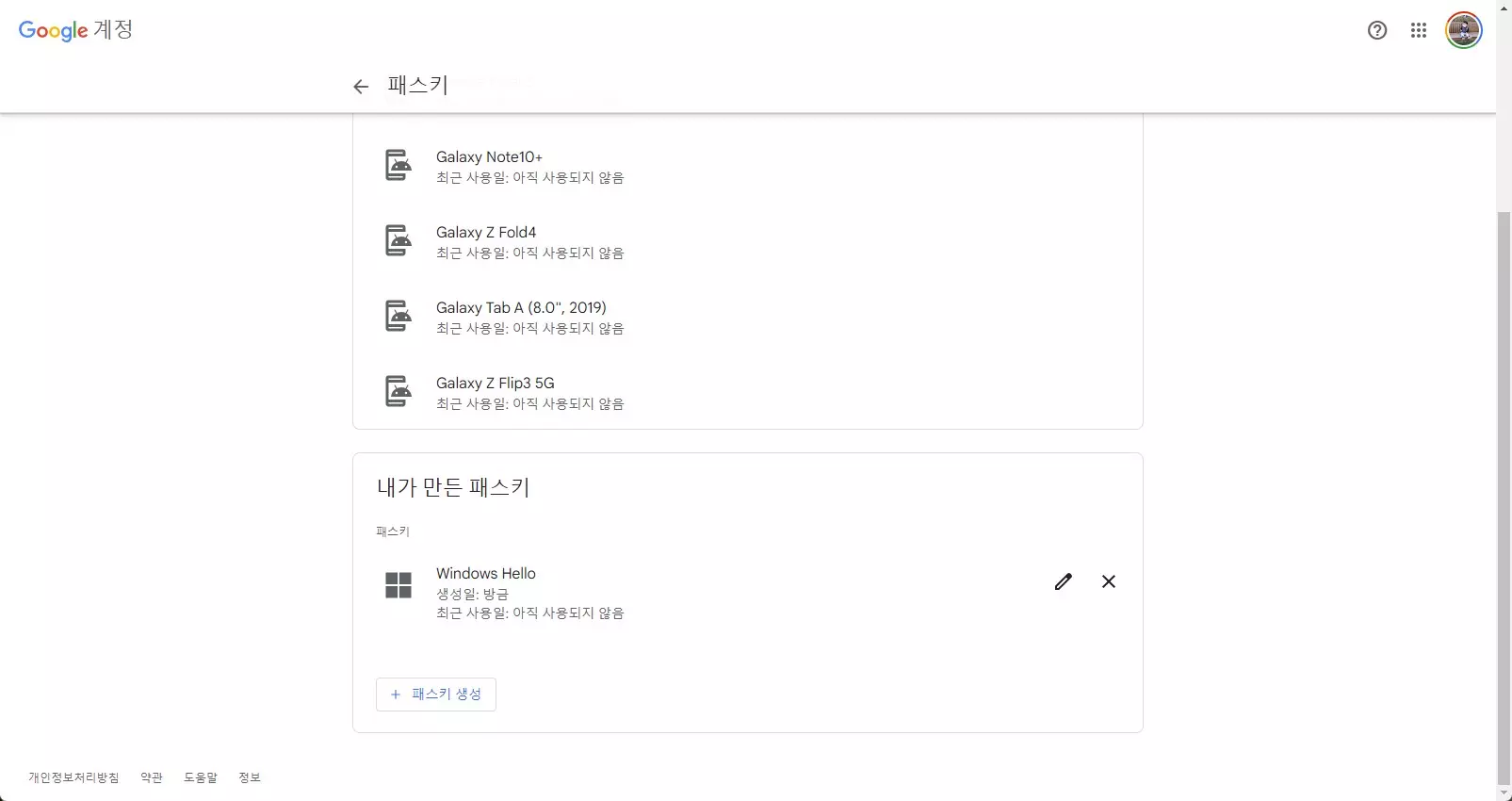Open the Google apps launcher grid
The image size is (1512, 801).
click(x=1419, y=30)
